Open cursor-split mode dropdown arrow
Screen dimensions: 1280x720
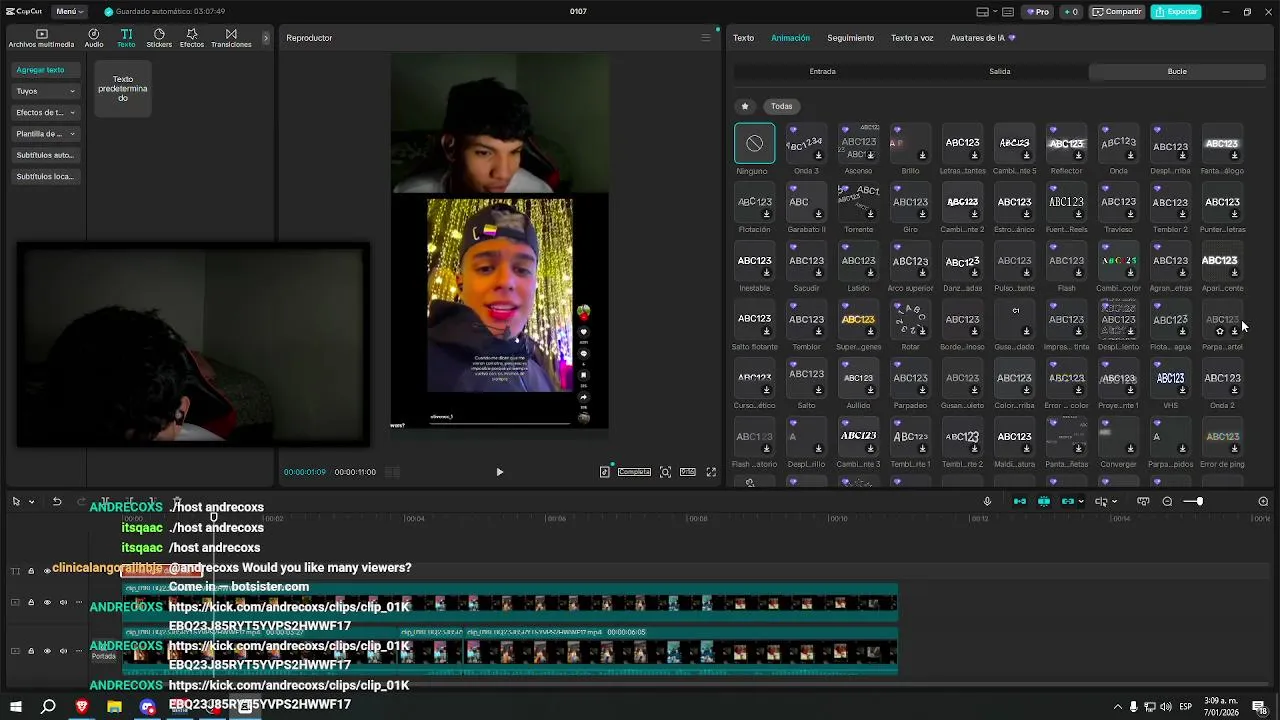[1114, 502]
